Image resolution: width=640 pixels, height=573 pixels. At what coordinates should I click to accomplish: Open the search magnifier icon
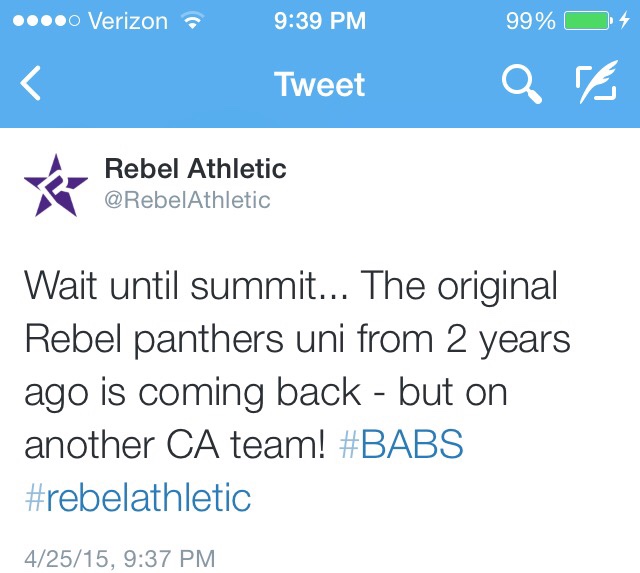[522, 84]
